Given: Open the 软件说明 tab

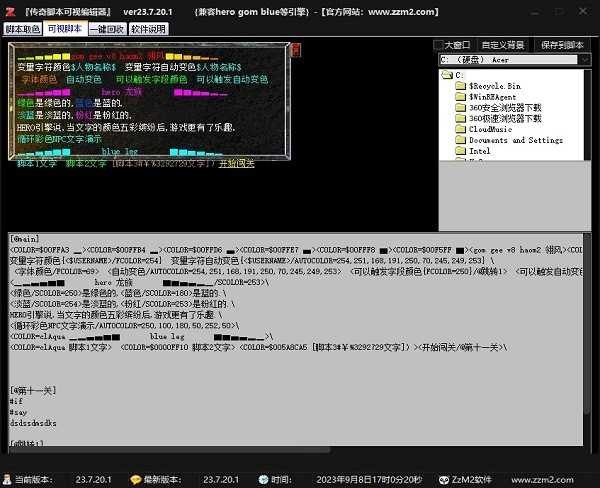Looking at the screenshot, I should pos(148,29).
